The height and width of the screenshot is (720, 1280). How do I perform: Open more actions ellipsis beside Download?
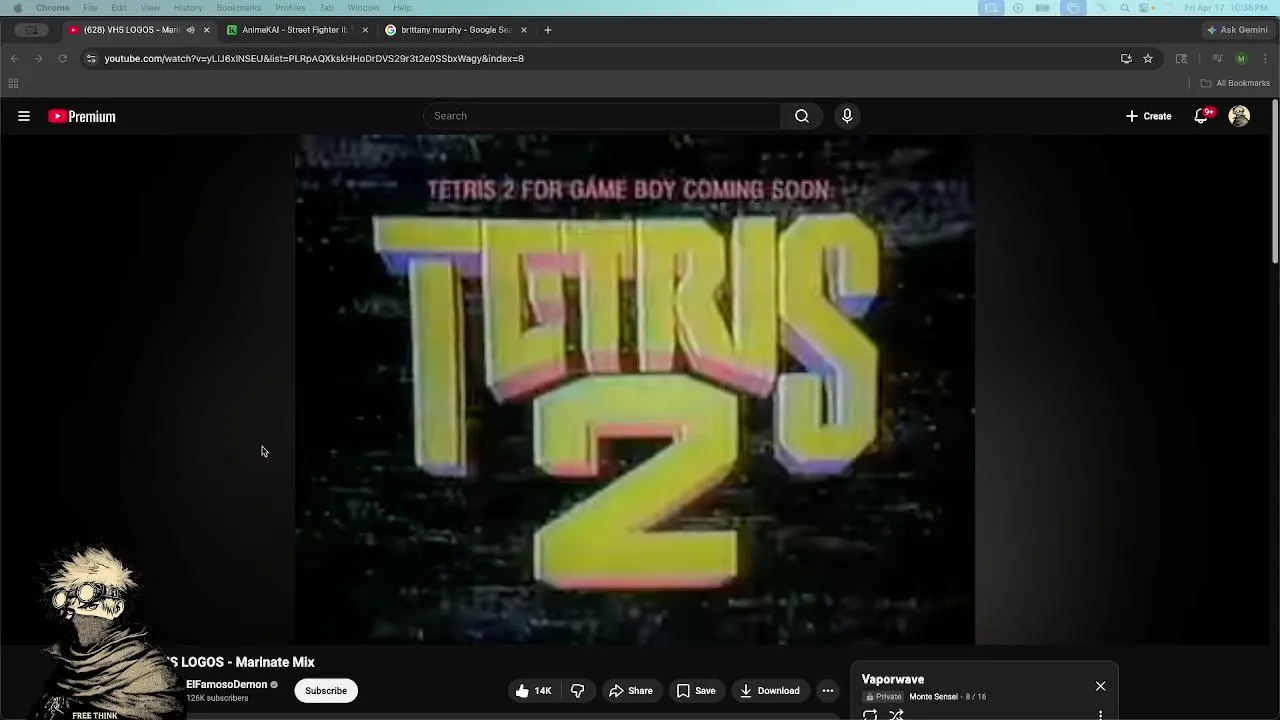[828, 691]
